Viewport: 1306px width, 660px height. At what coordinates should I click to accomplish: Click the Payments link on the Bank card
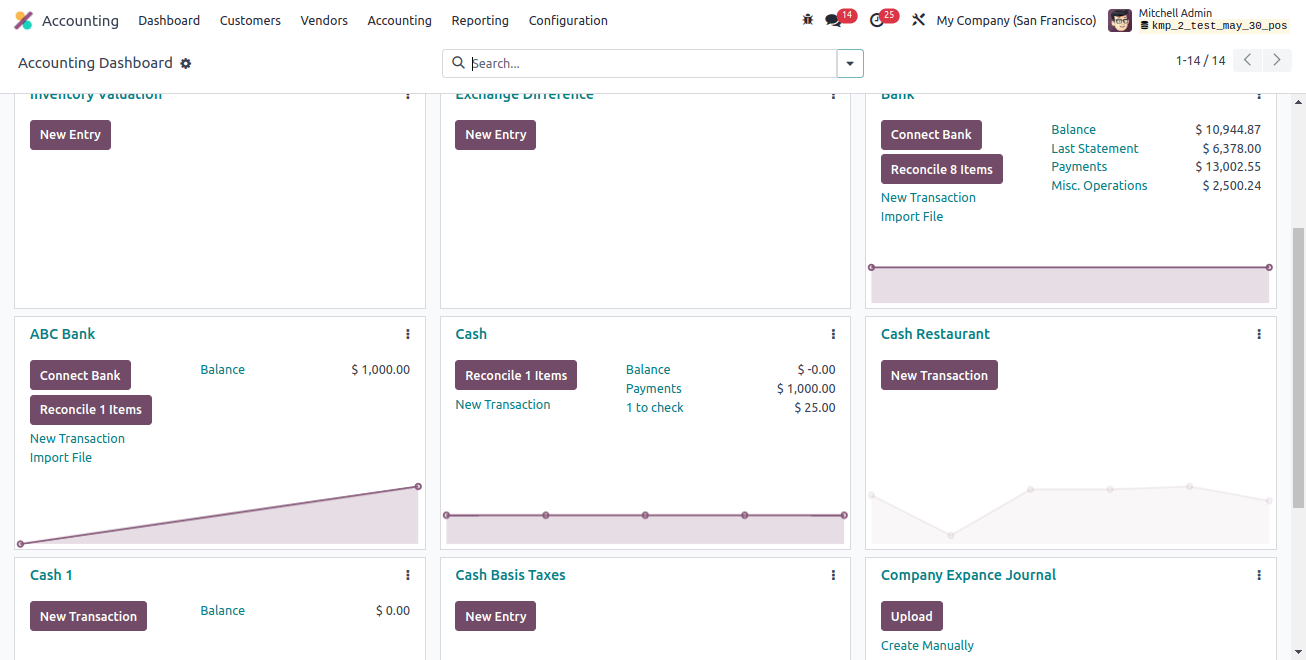coord(1079,167)
